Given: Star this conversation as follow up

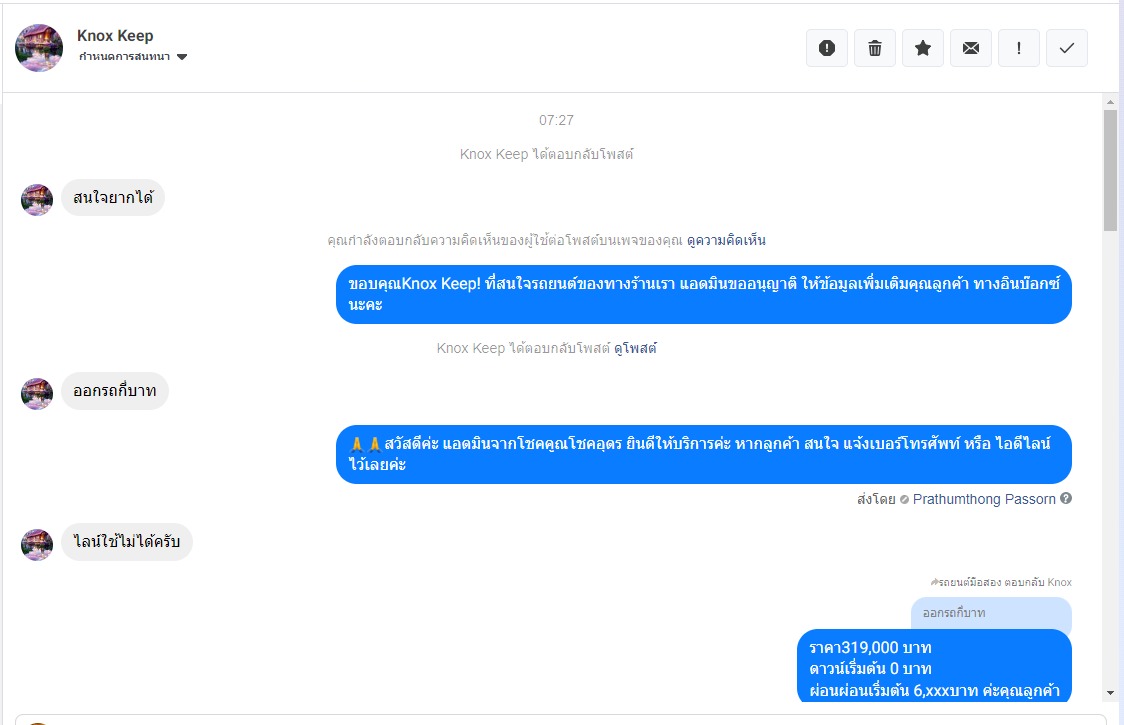Looking at the screenshot, I should [923, 48].
